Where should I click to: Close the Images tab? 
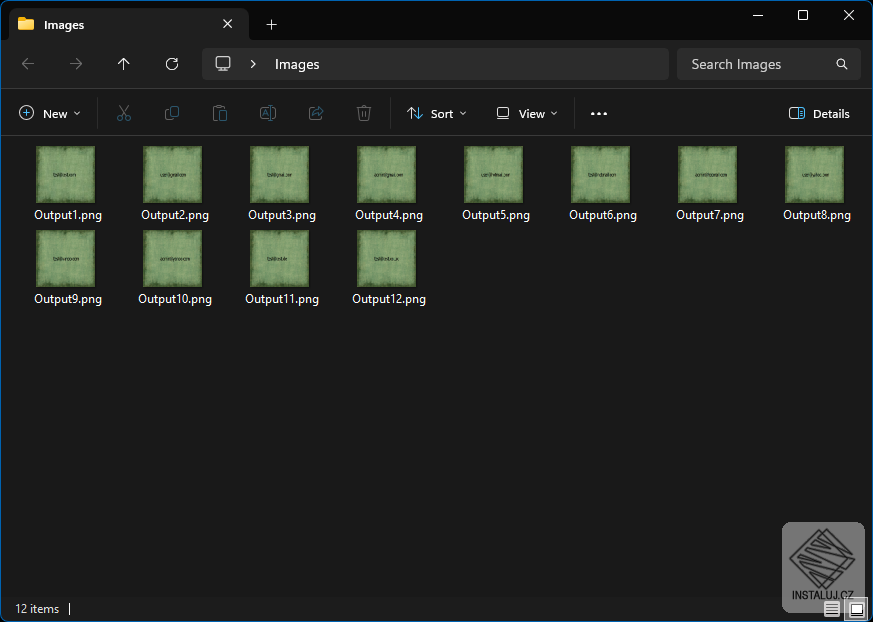227,24
